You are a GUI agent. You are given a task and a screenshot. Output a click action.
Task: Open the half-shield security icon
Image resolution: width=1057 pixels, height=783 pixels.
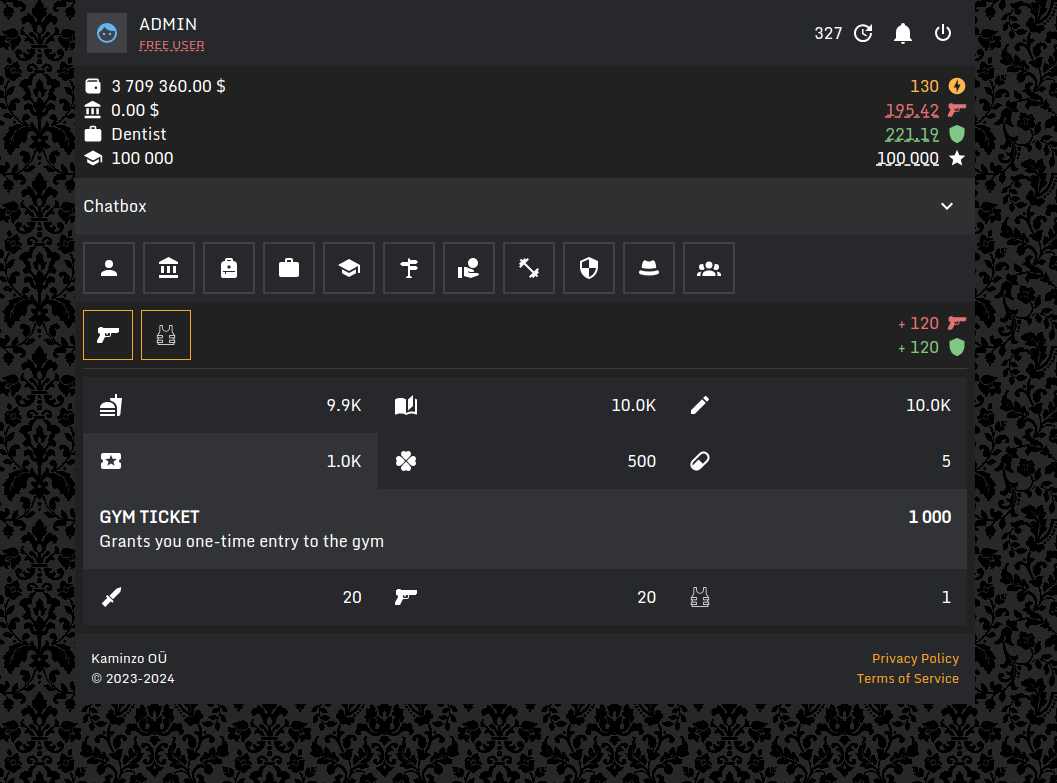(x=589, y=268)
